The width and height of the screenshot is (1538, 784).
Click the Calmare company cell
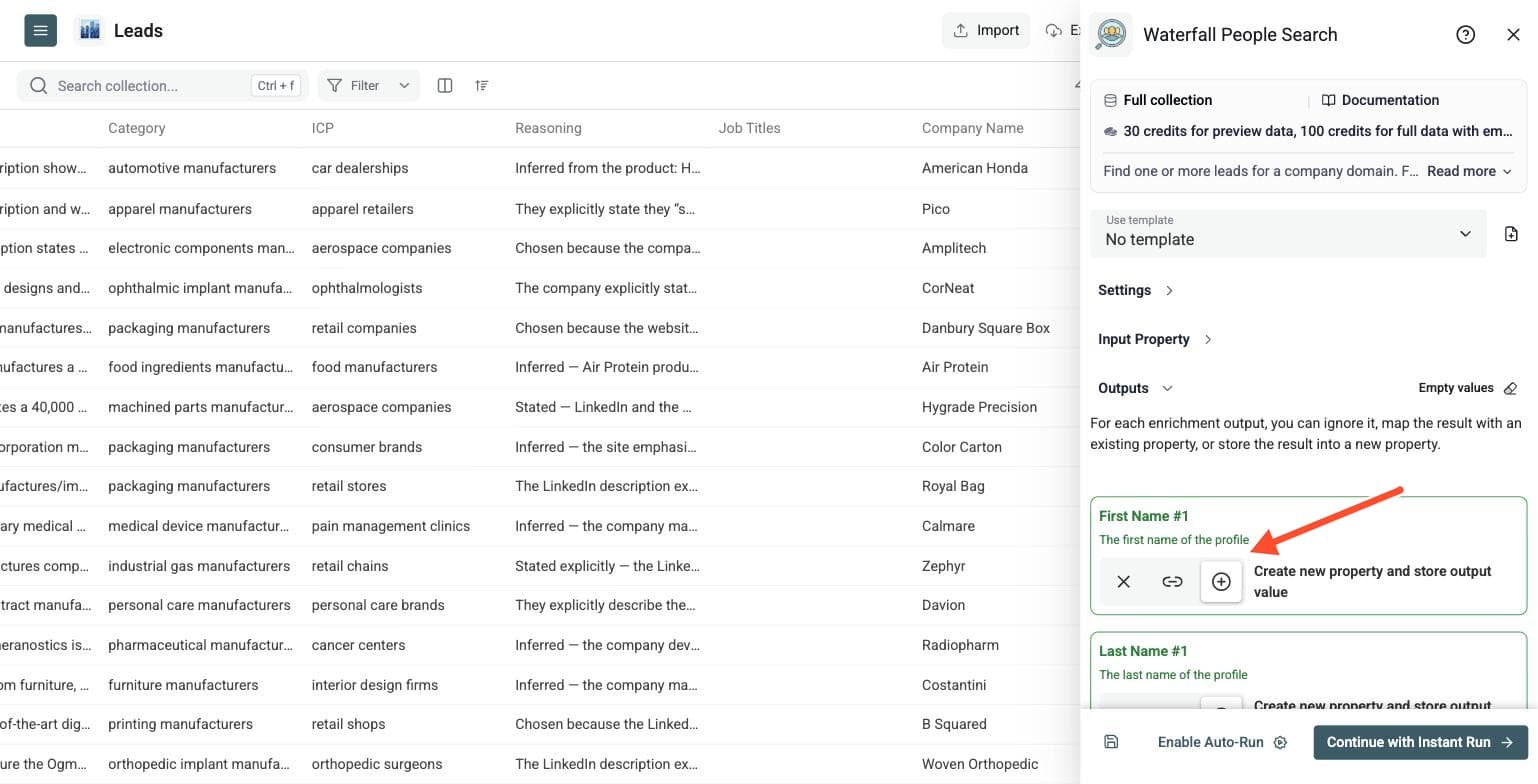[948, 526]
